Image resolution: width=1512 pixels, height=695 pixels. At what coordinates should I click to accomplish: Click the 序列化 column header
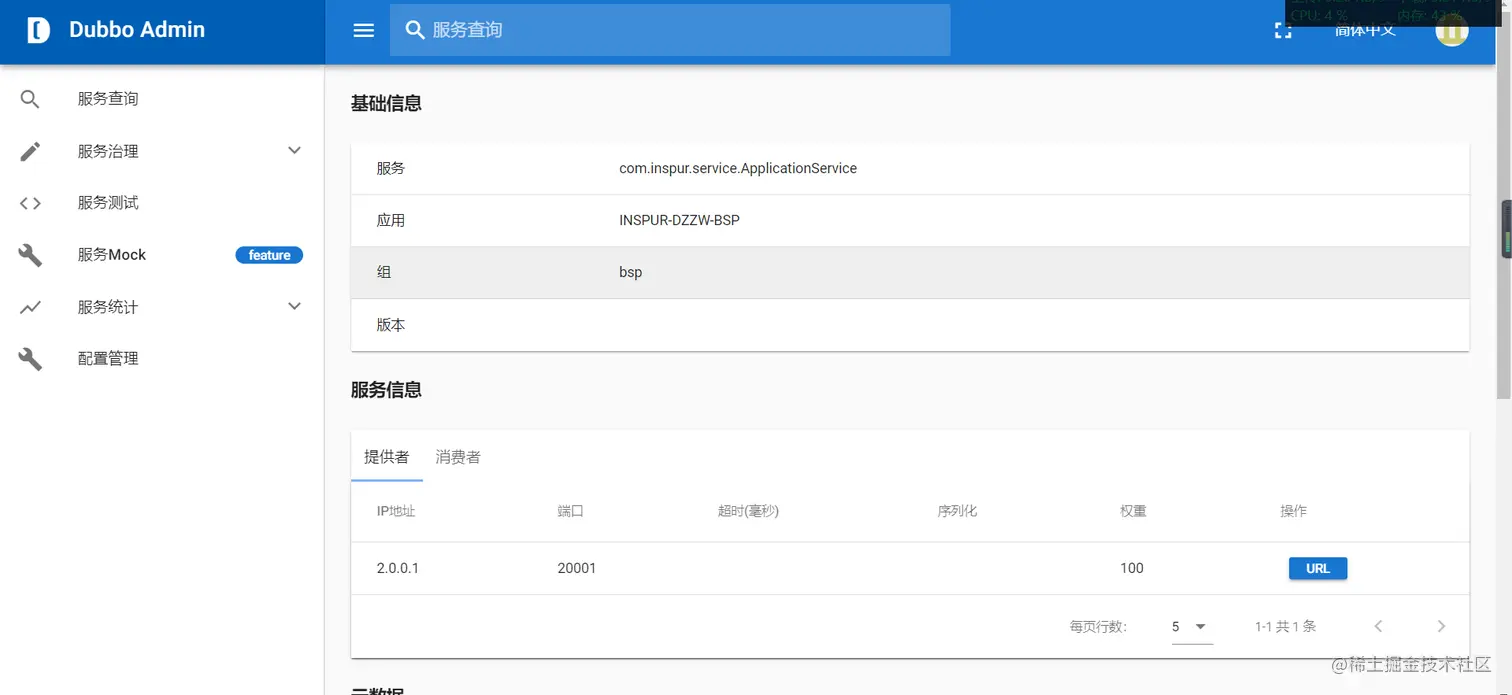pos(957,511)
